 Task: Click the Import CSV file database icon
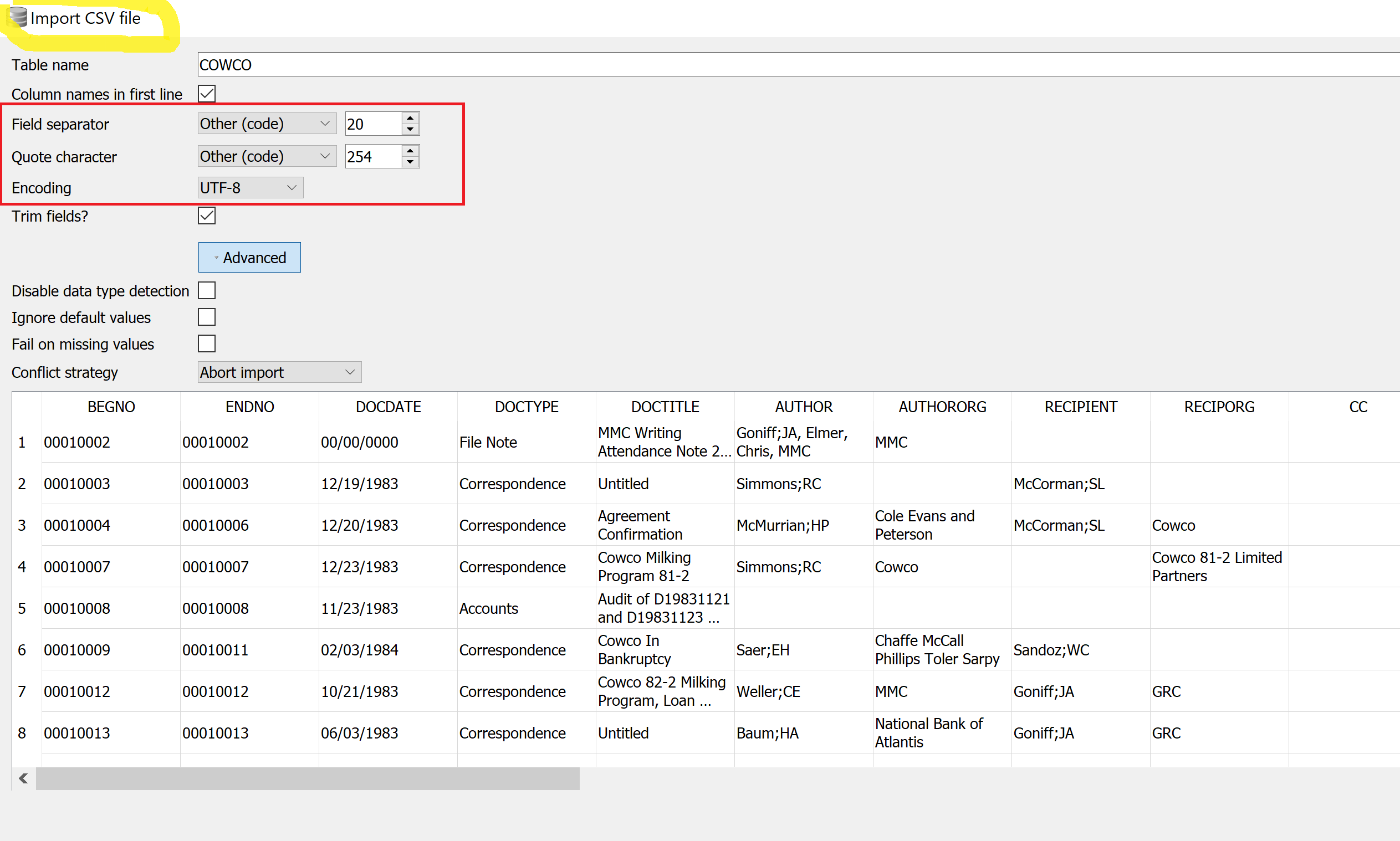click(17, 17)
